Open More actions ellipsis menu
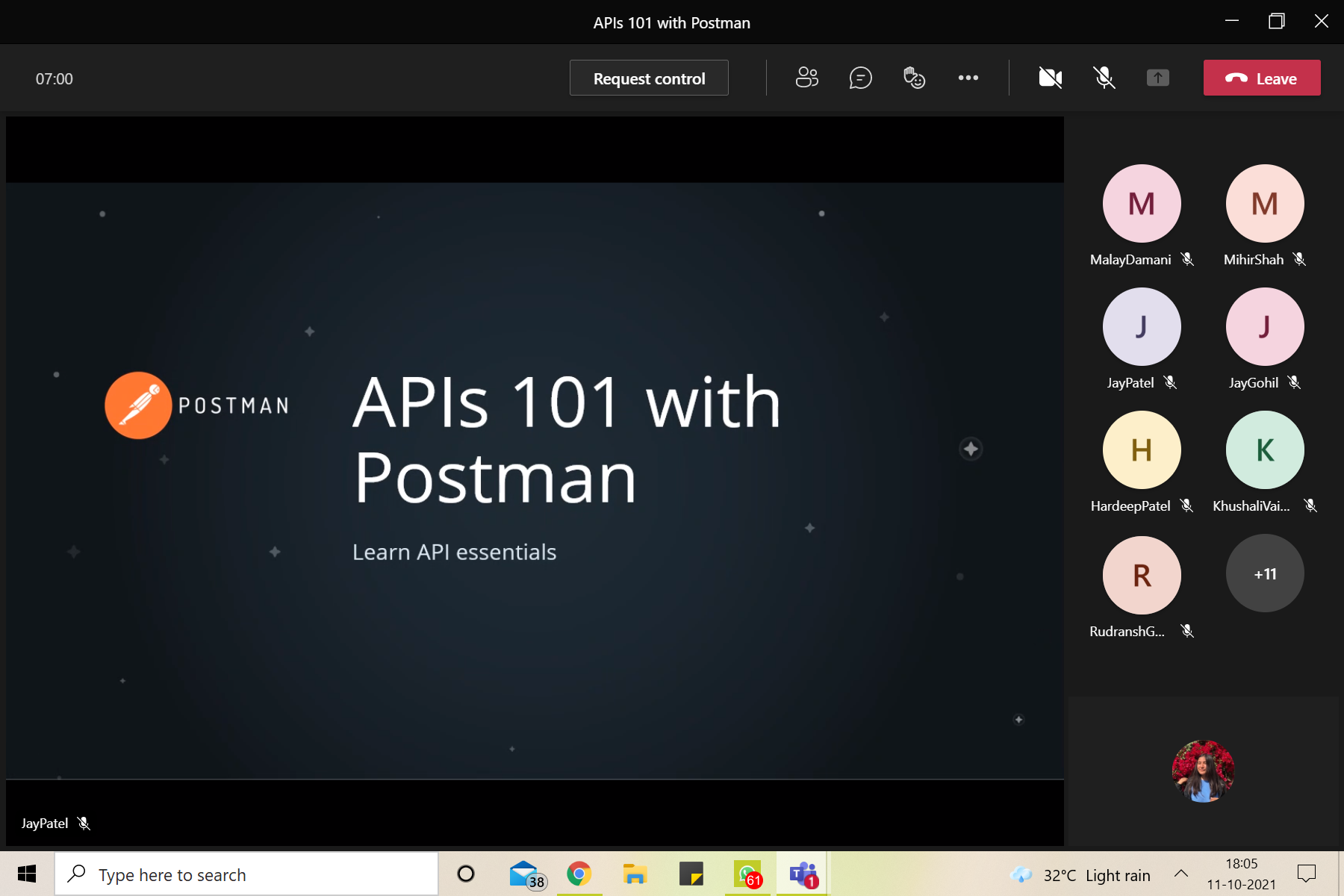This screenshot has width=1344, height=896. 968,78
